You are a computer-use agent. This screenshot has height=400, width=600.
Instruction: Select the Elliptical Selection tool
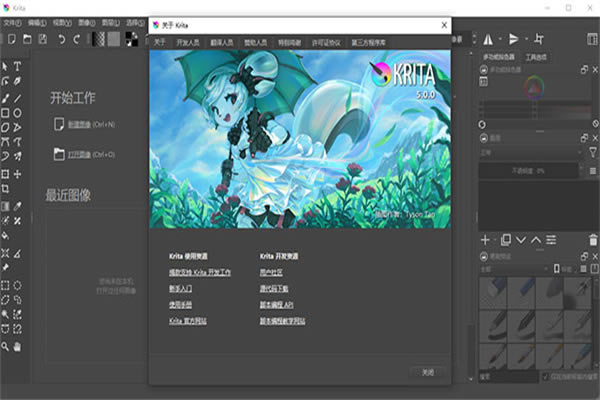(17, 285)
